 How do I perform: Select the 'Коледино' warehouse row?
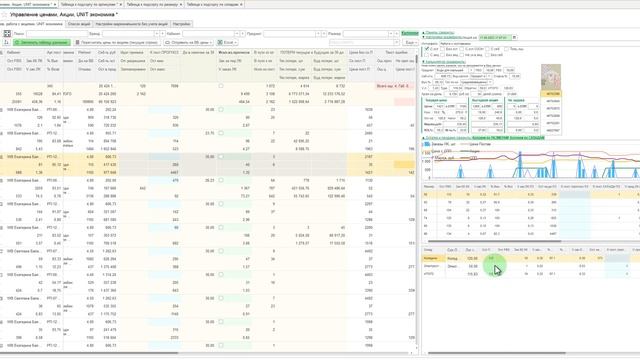[531, 258]
